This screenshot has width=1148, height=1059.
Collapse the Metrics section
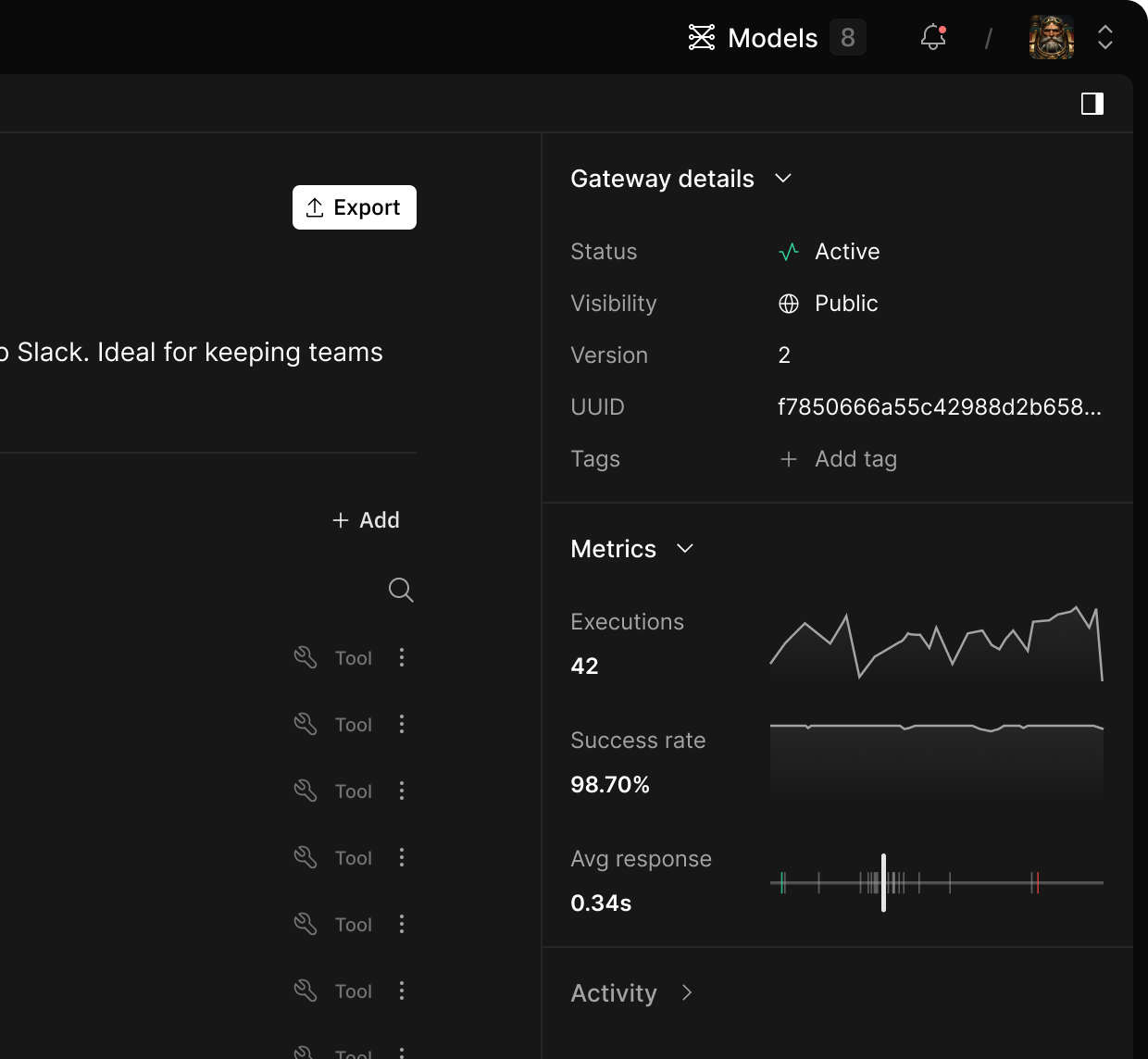[x=685, y=549]
